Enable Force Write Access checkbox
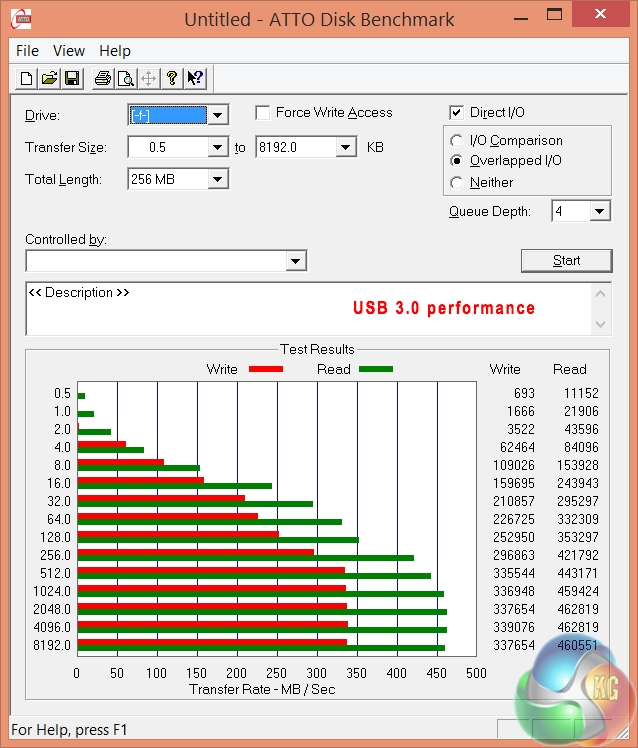 point(262,113)
